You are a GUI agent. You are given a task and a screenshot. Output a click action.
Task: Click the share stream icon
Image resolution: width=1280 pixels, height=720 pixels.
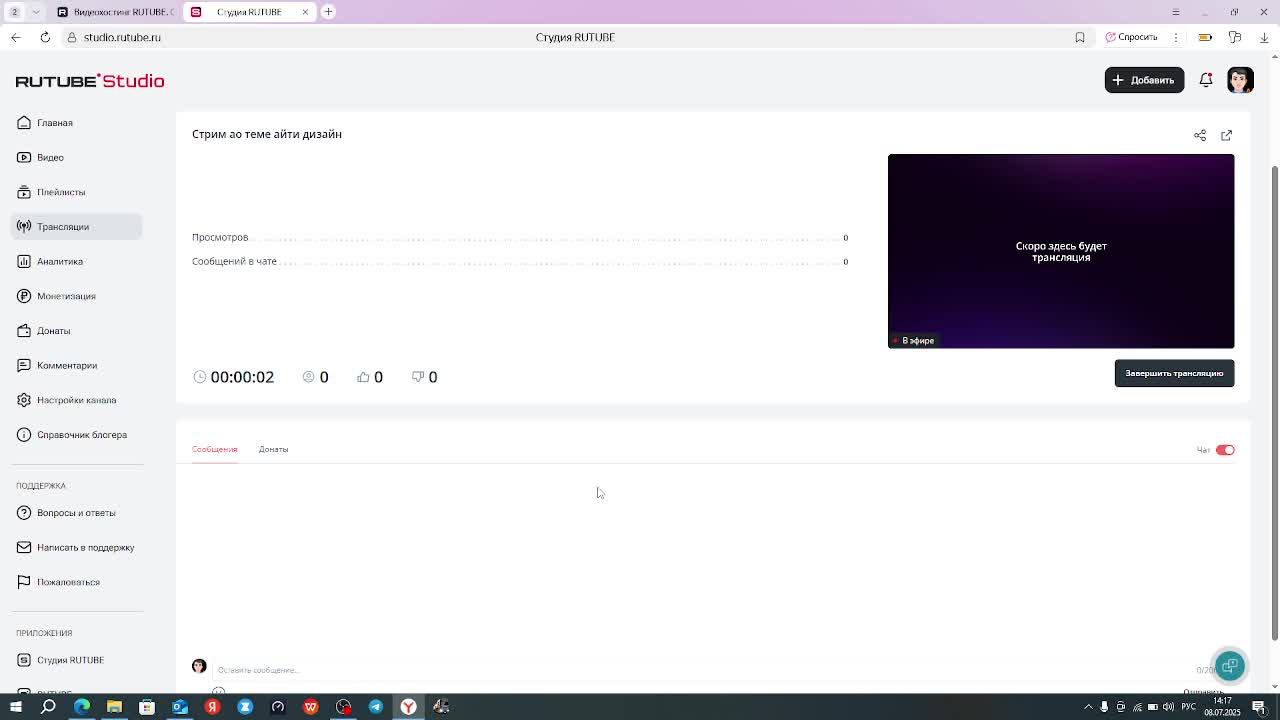(1200, 135)
